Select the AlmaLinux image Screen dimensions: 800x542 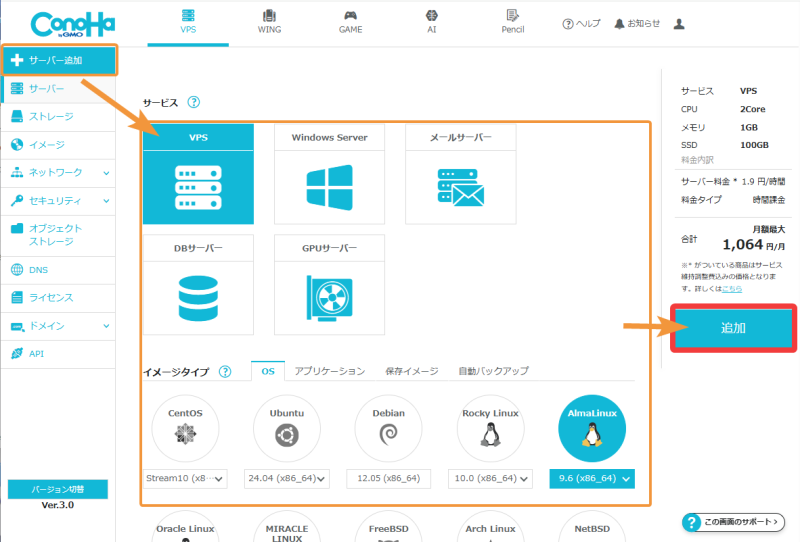(592, 428)
